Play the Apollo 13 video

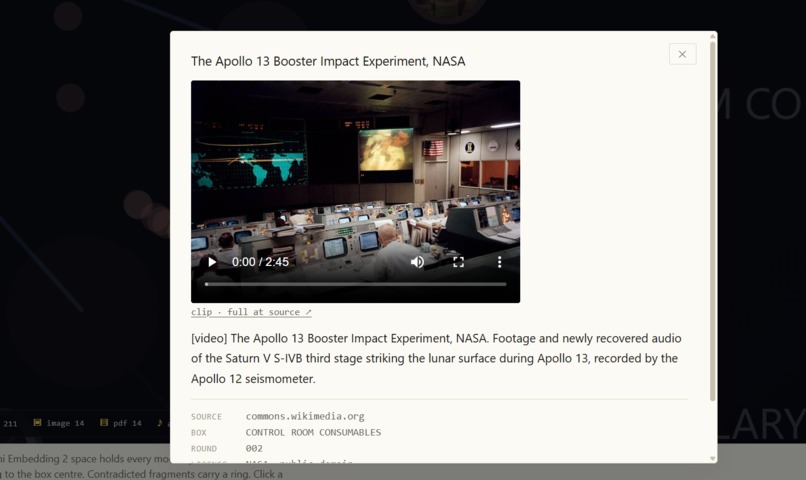coord(212,262)
